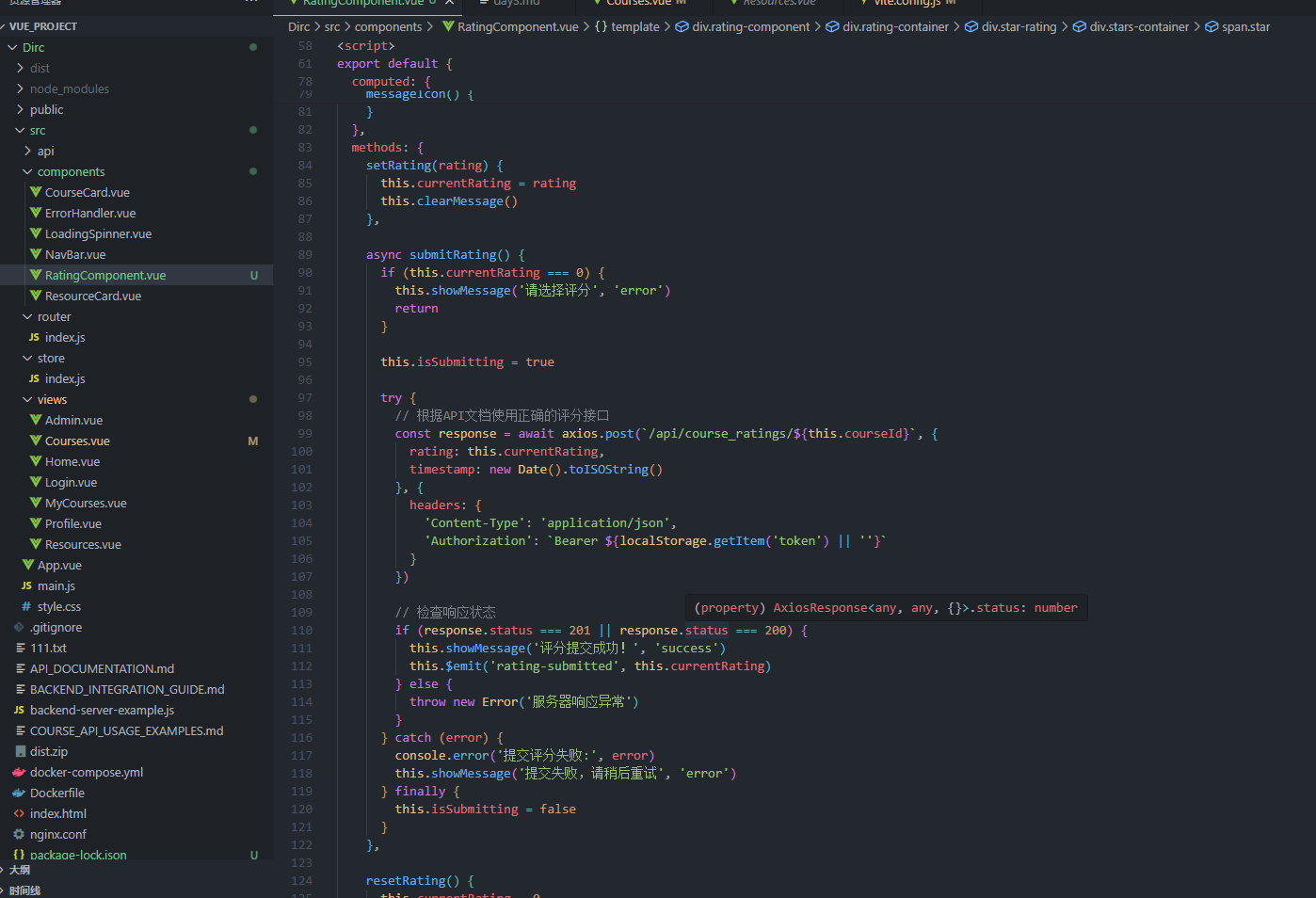Open 111.txt in the explorer
The height and width of the screenshot is (898, 1316).
click(48, 648)
